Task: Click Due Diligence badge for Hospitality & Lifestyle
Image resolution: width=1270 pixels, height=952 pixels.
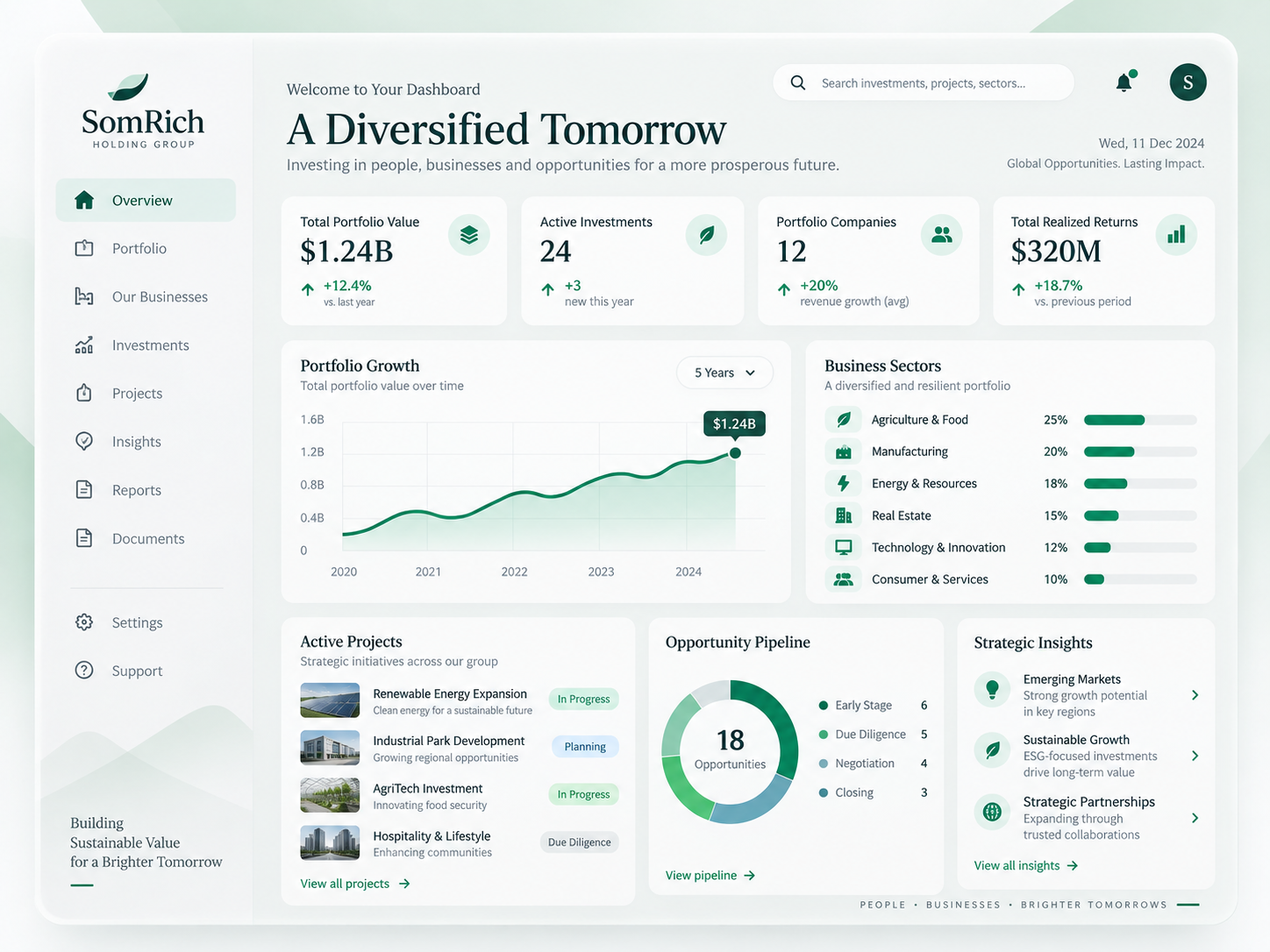Action: tap(579, 842)
